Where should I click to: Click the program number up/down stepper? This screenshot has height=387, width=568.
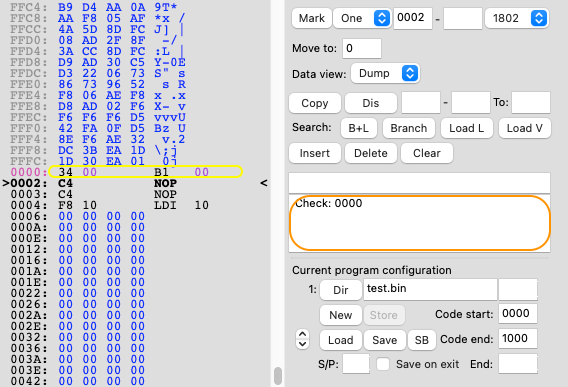pyautogui.click(x=302, y=339)
